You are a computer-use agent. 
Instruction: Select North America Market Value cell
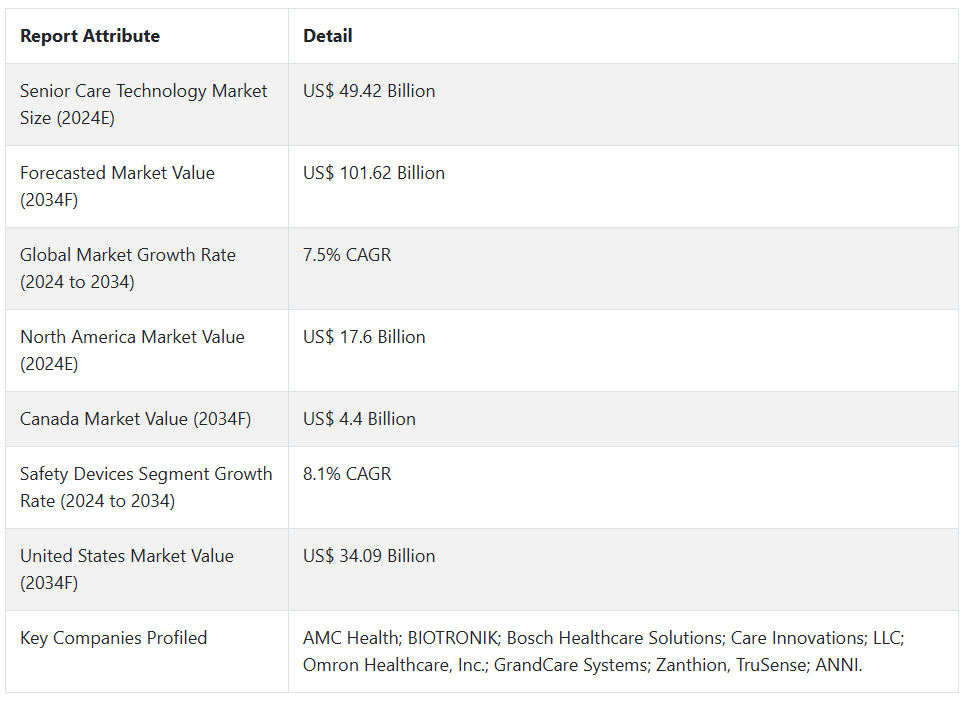pos(147,350)
